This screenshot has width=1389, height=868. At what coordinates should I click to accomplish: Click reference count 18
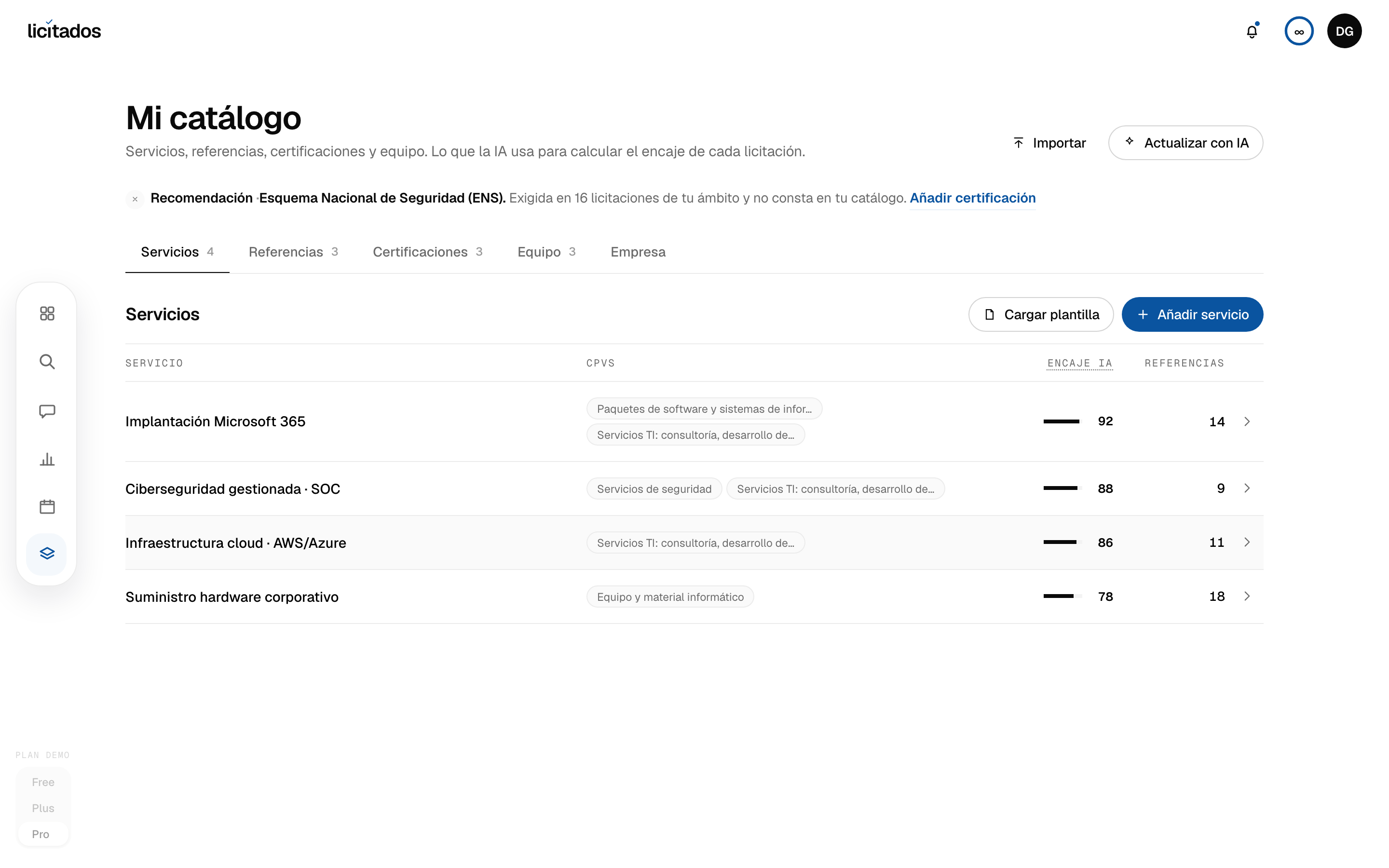(x=1217, y=597)
